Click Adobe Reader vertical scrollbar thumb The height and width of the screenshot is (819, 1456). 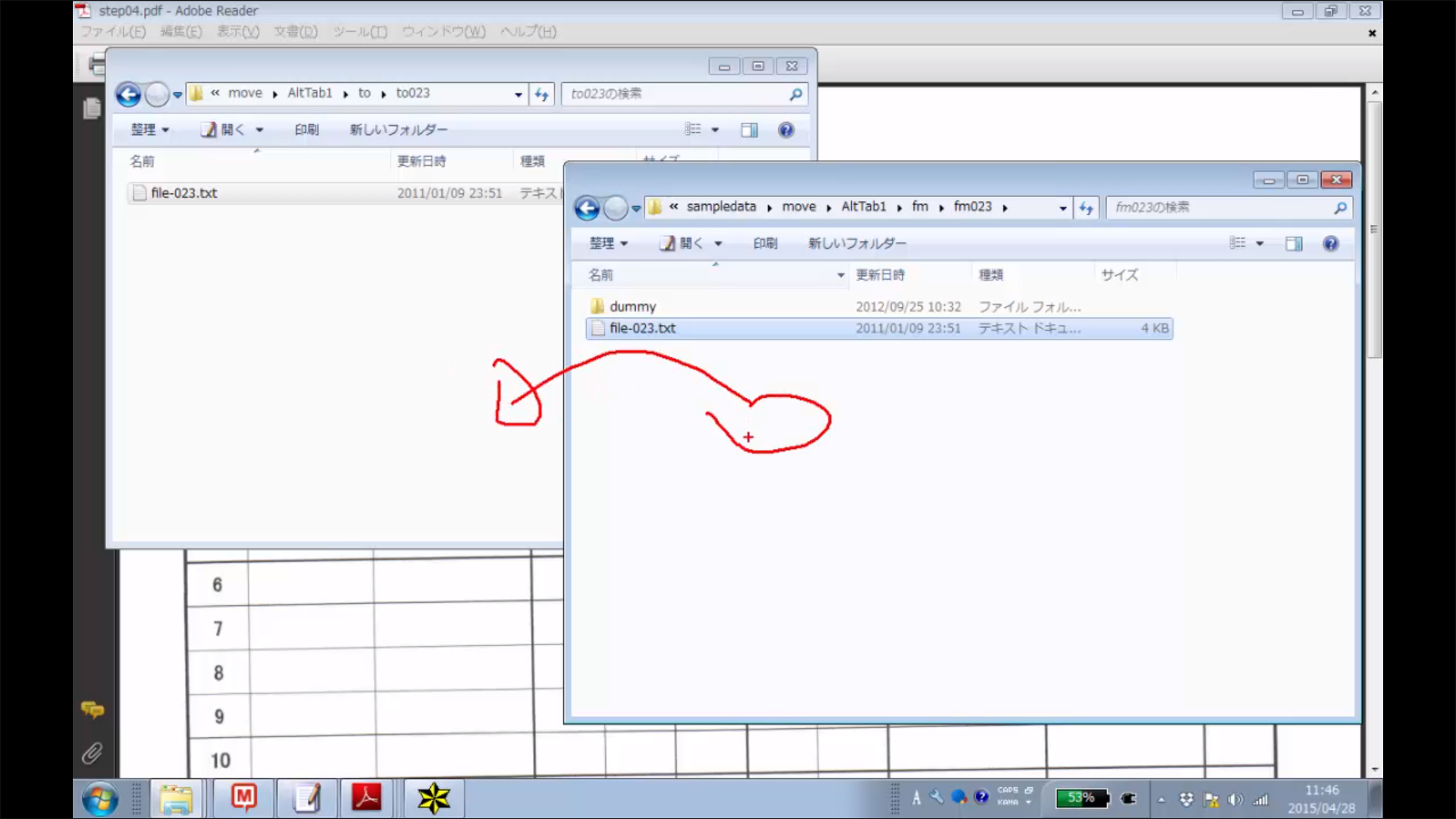coord(1374,227)
